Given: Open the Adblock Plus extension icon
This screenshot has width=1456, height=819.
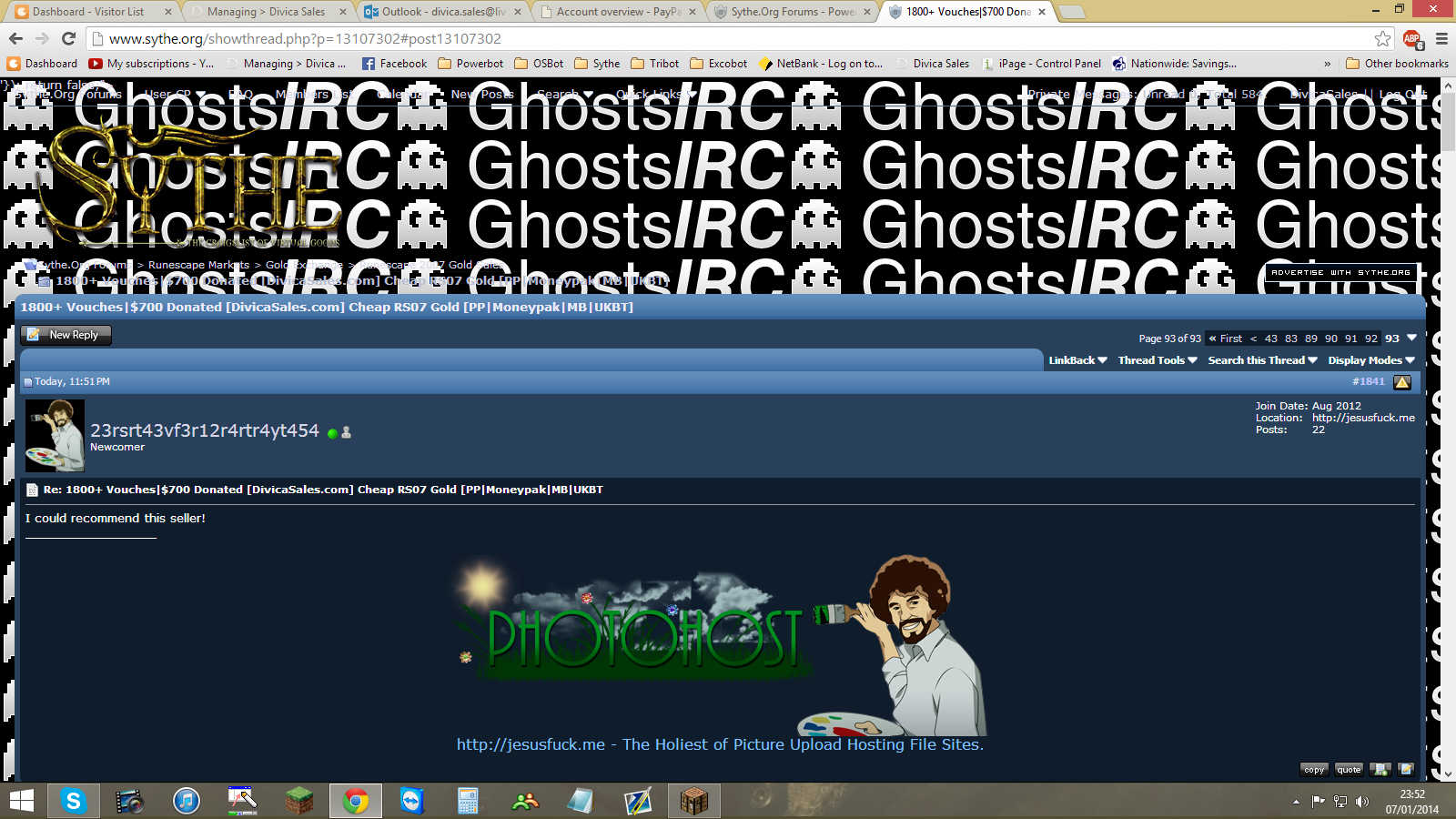Looking at the screenshot, I should click(x=1412, y=39).
